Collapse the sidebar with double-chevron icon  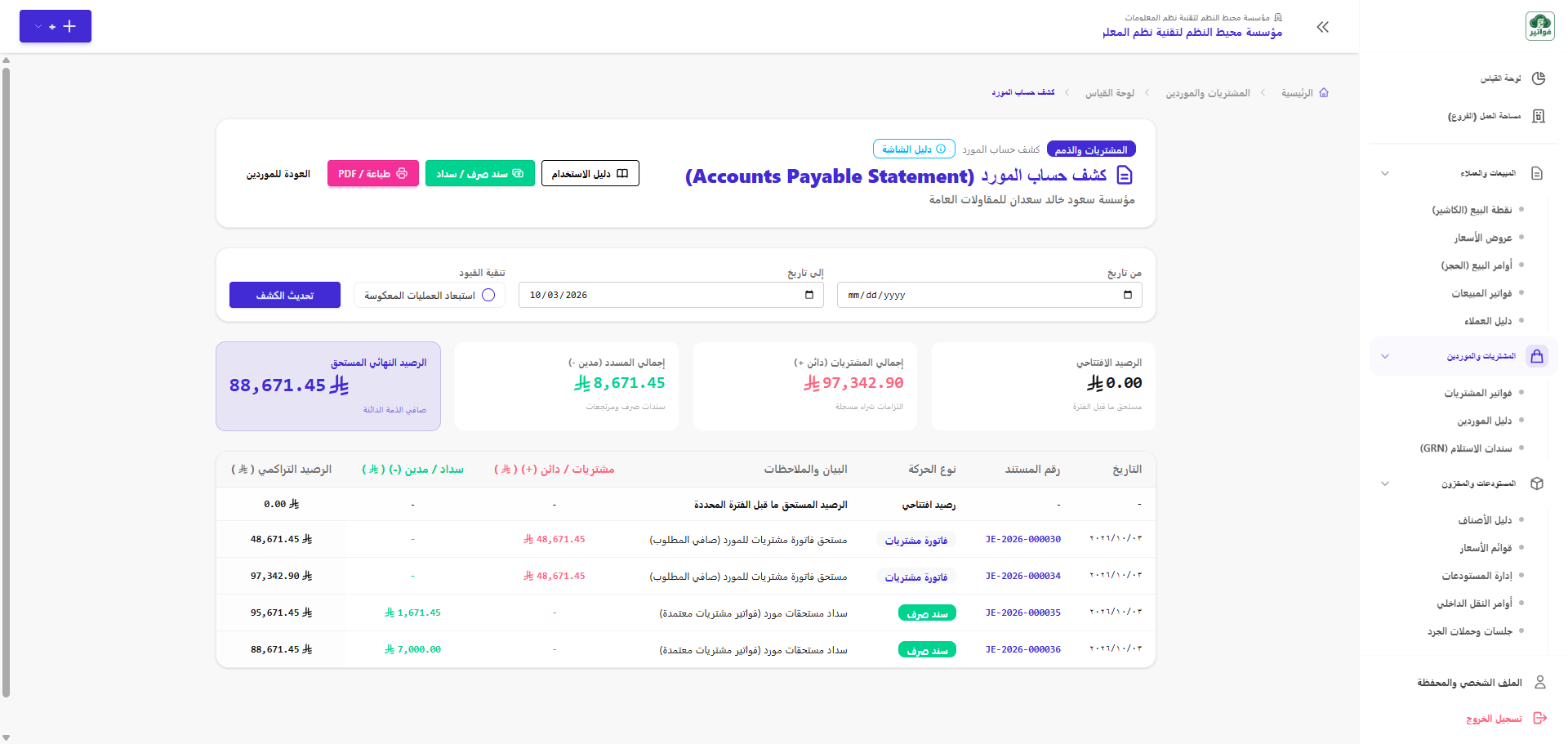1323,27
